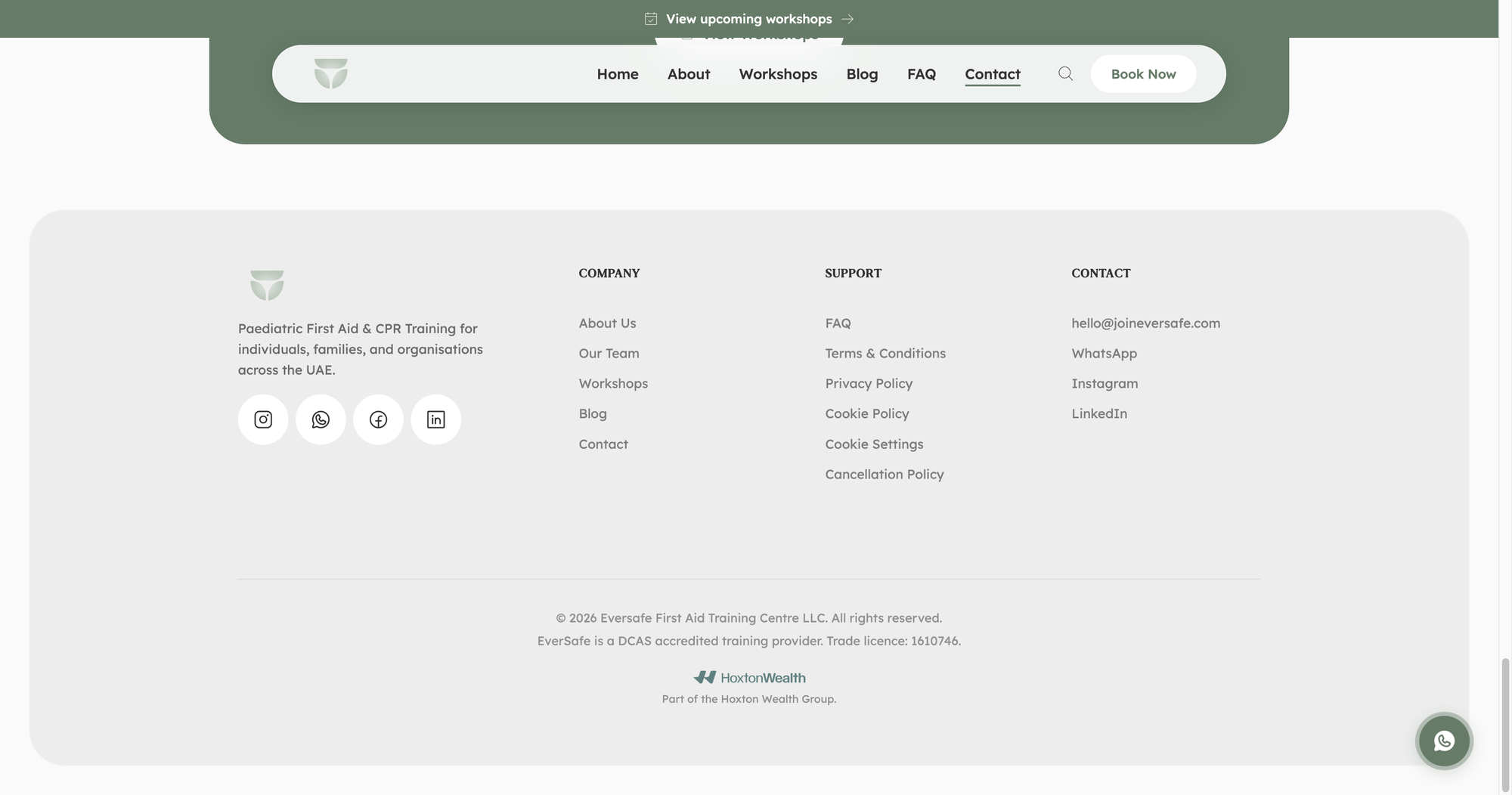Open About in the navigation bar

pos(689,74)
